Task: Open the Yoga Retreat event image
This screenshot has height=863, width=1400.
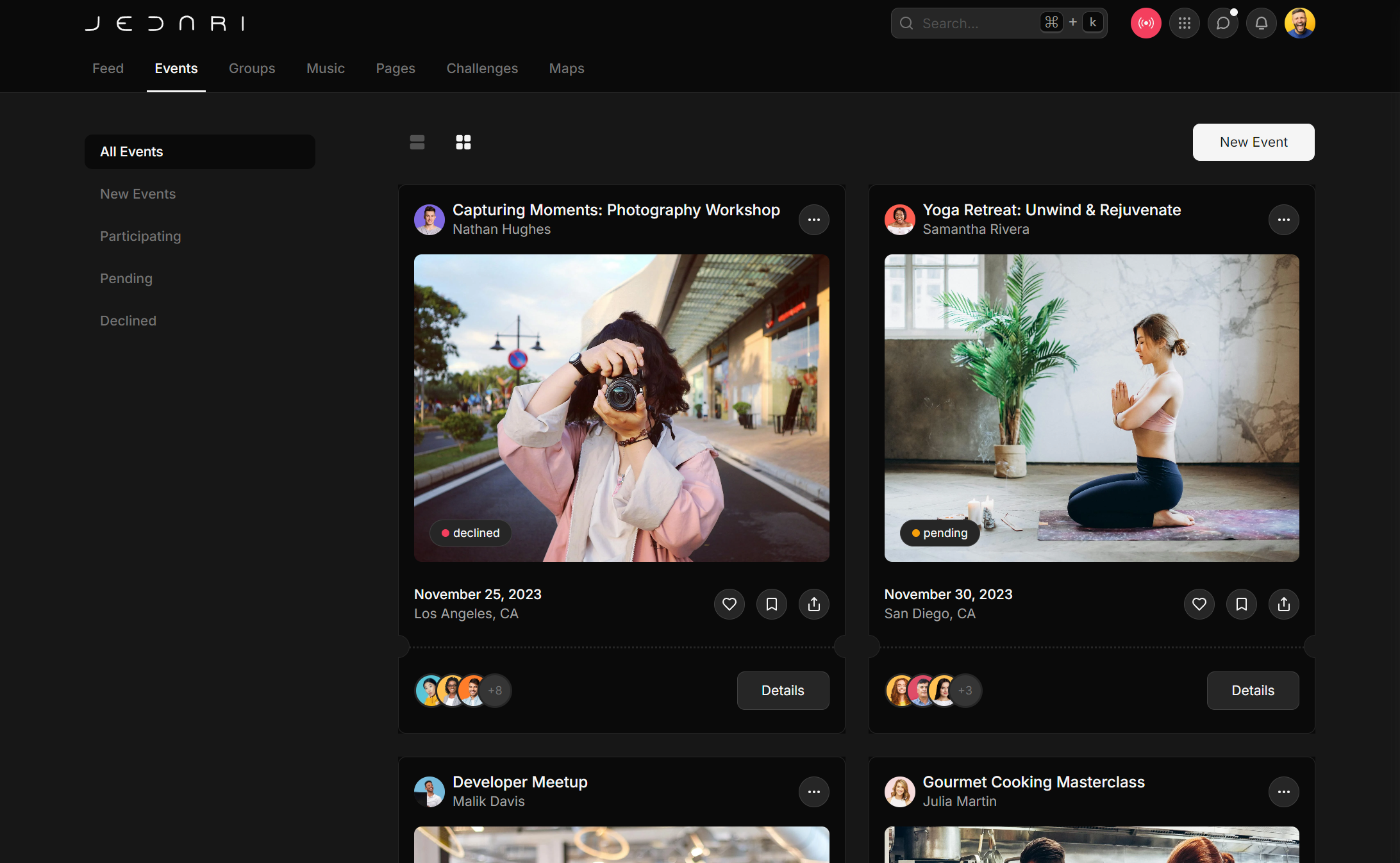Action: pyautogui.click(x=1092, y=408)
